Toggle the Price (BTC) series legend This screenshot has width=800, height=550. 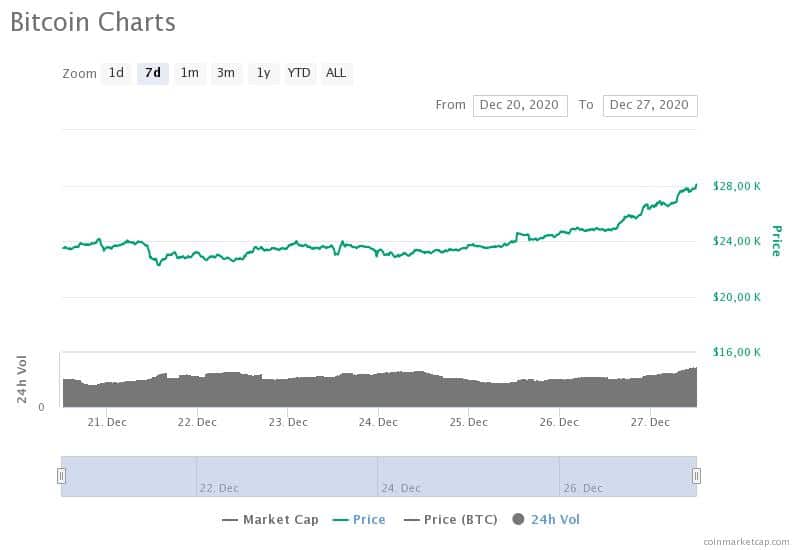(451, 520)
